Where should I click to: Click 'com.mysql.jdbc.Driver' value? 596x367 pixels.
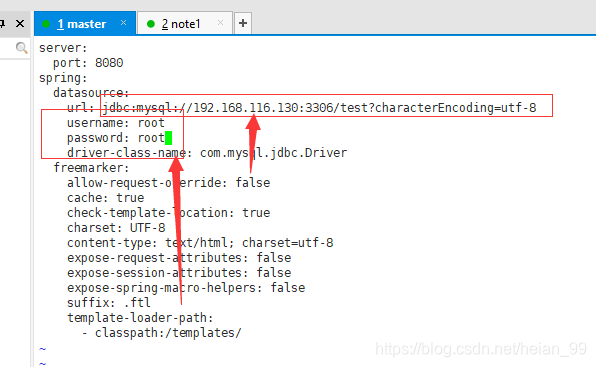click(273, 153)
